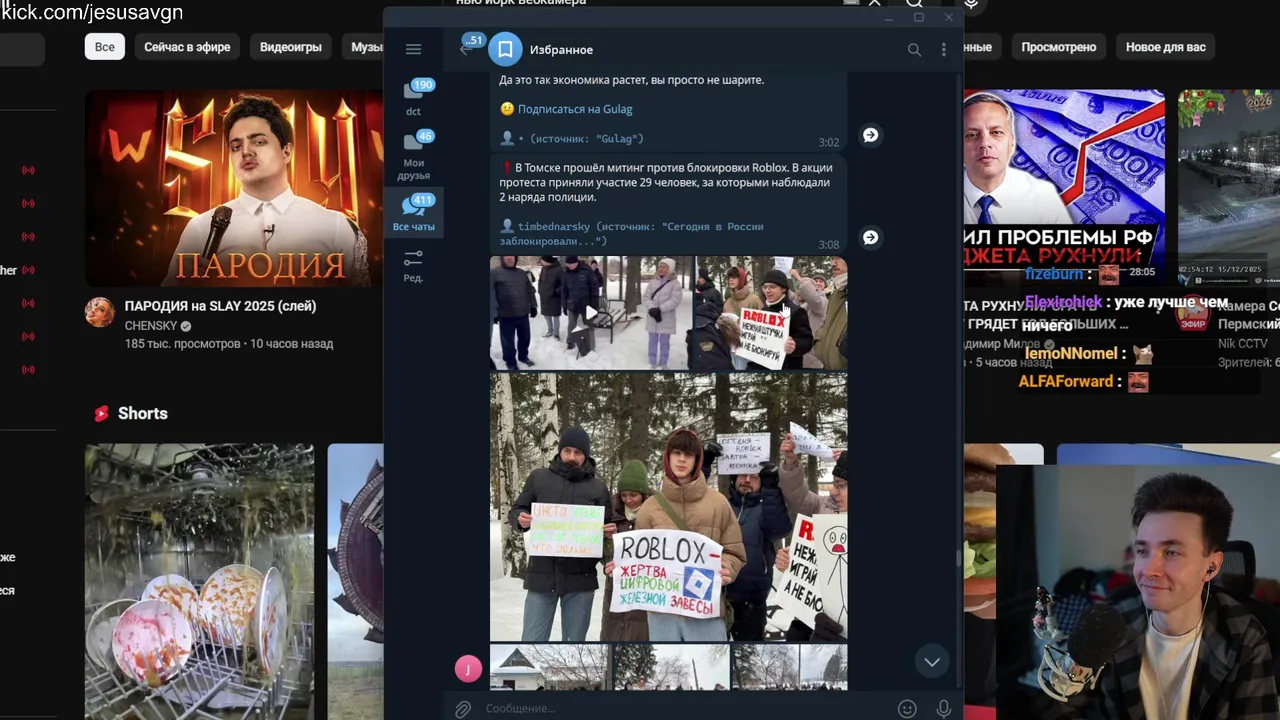Select the Новое для вас chip
Image resolution: width=1280 pixels, height=720 pixels.
(x=1166, y=47)
